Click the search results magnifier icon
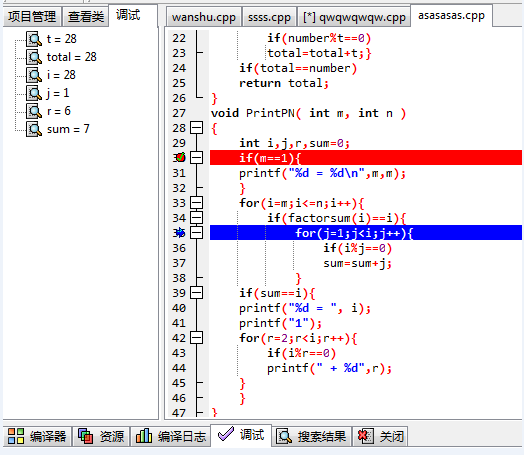 (284, 436)
